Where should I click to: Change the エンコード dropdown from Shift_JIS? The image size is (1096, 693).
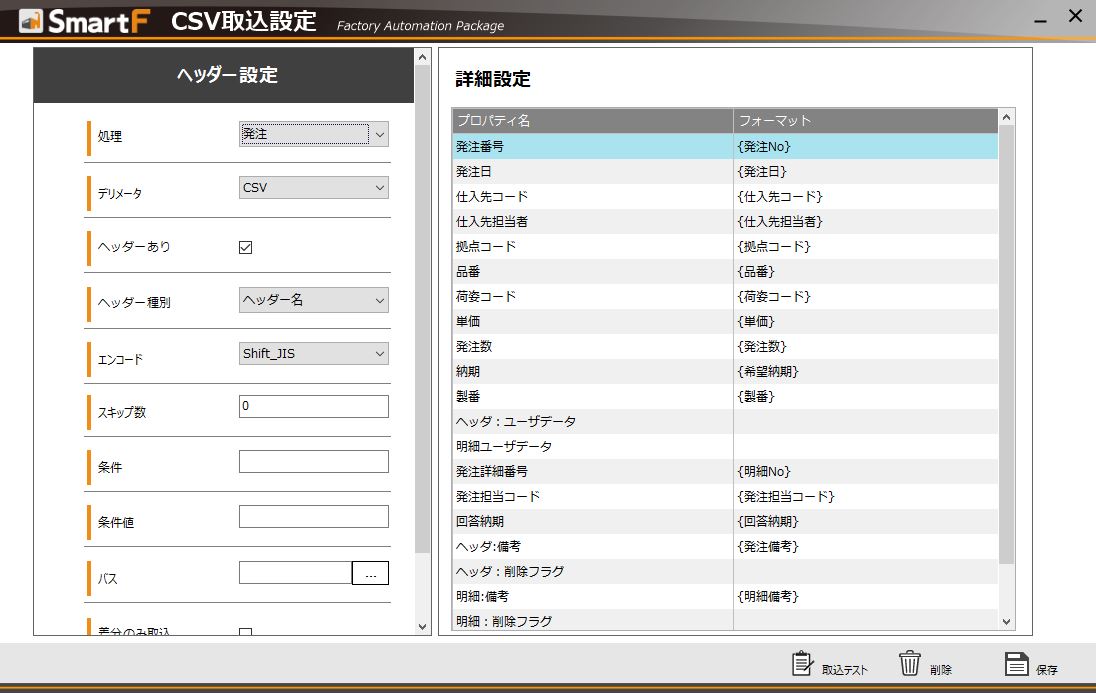pos(313,354)
